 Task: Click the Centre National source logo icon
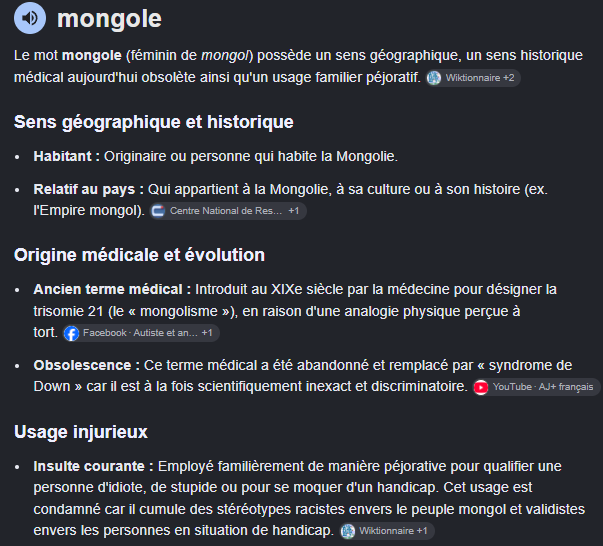click(x=158, y=211)
